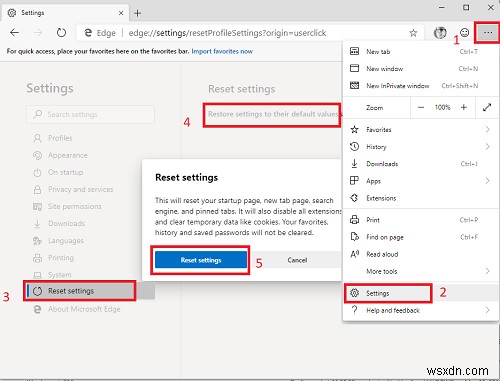
Task: Expand the History submenu chevron
Action: click(x=487, y=146)
